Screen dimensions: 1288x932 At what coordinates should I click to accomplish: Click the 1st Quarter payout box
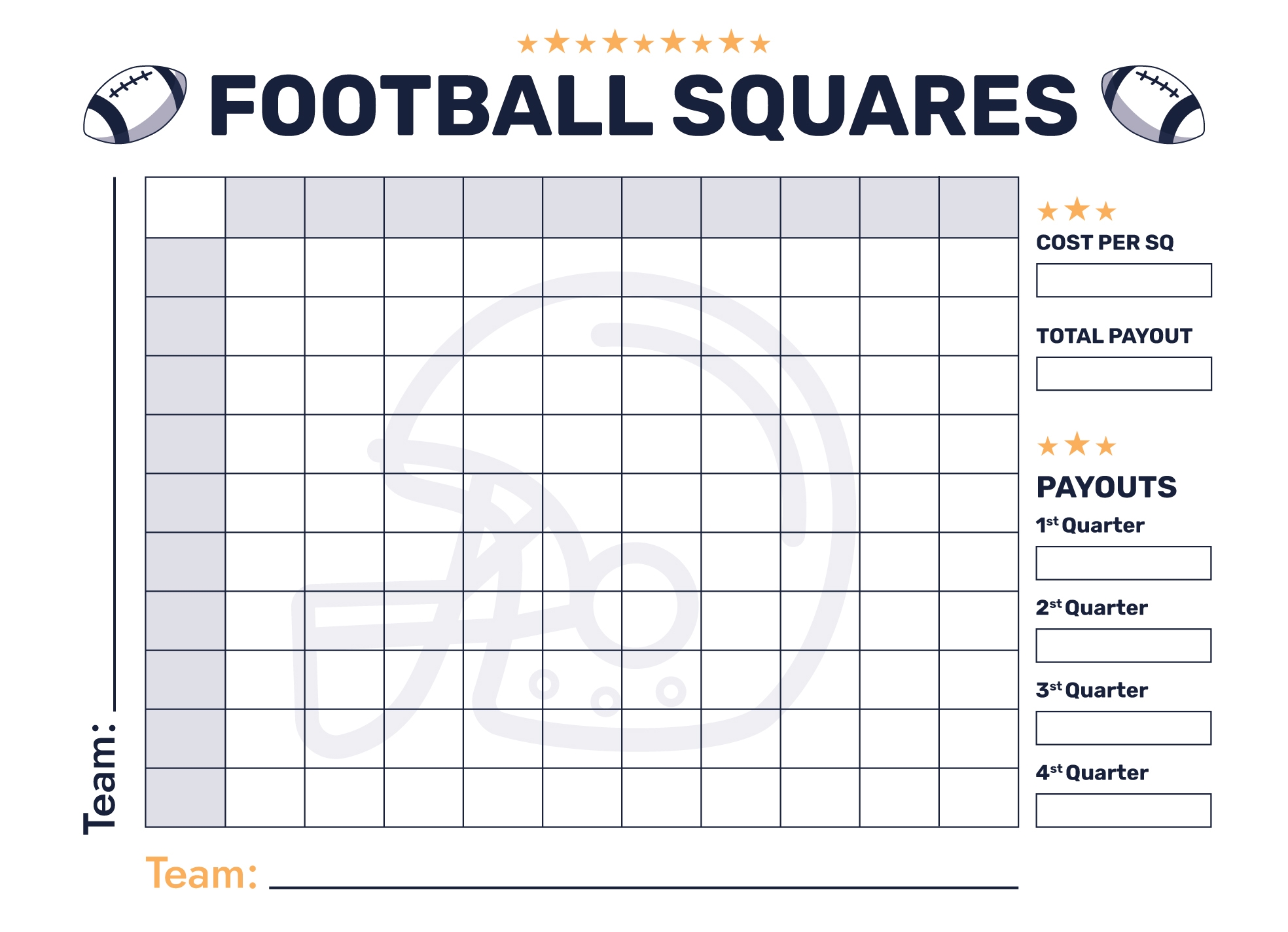(1123, 563)
